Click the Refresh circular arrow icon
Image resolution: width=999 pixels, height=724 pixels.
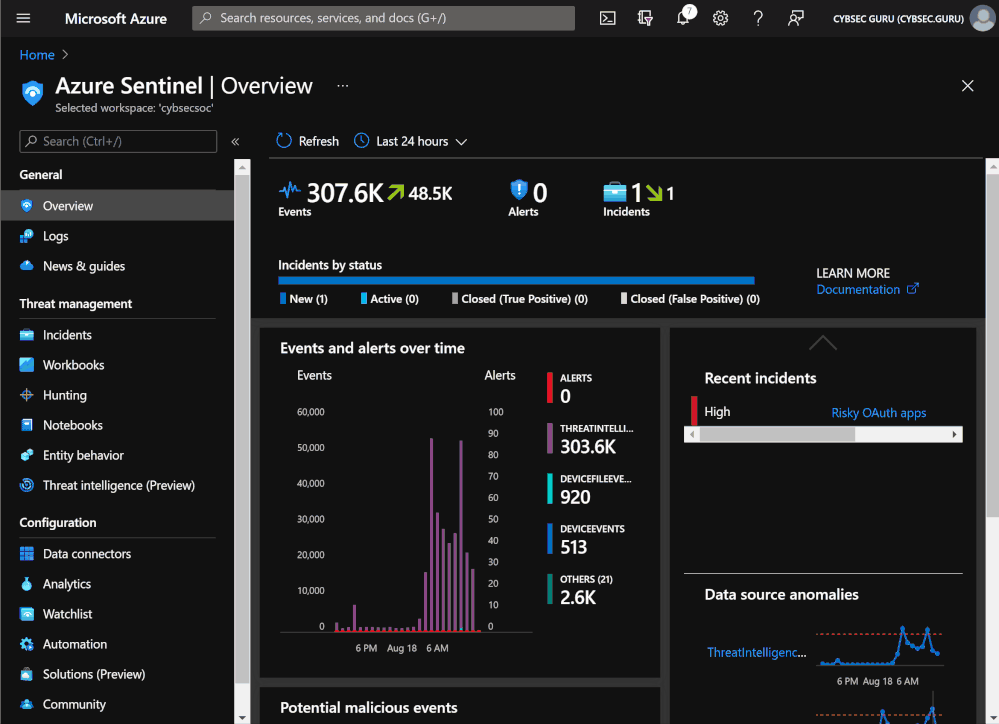tap(284, 141)
